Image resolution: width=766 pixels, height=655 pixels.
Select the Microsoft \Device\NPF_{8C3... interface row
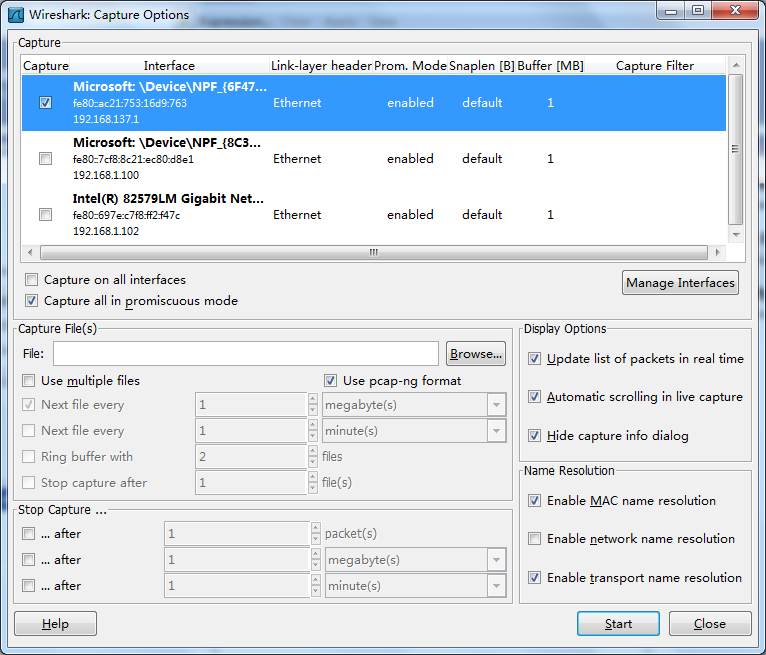click(x=374, y=159)
